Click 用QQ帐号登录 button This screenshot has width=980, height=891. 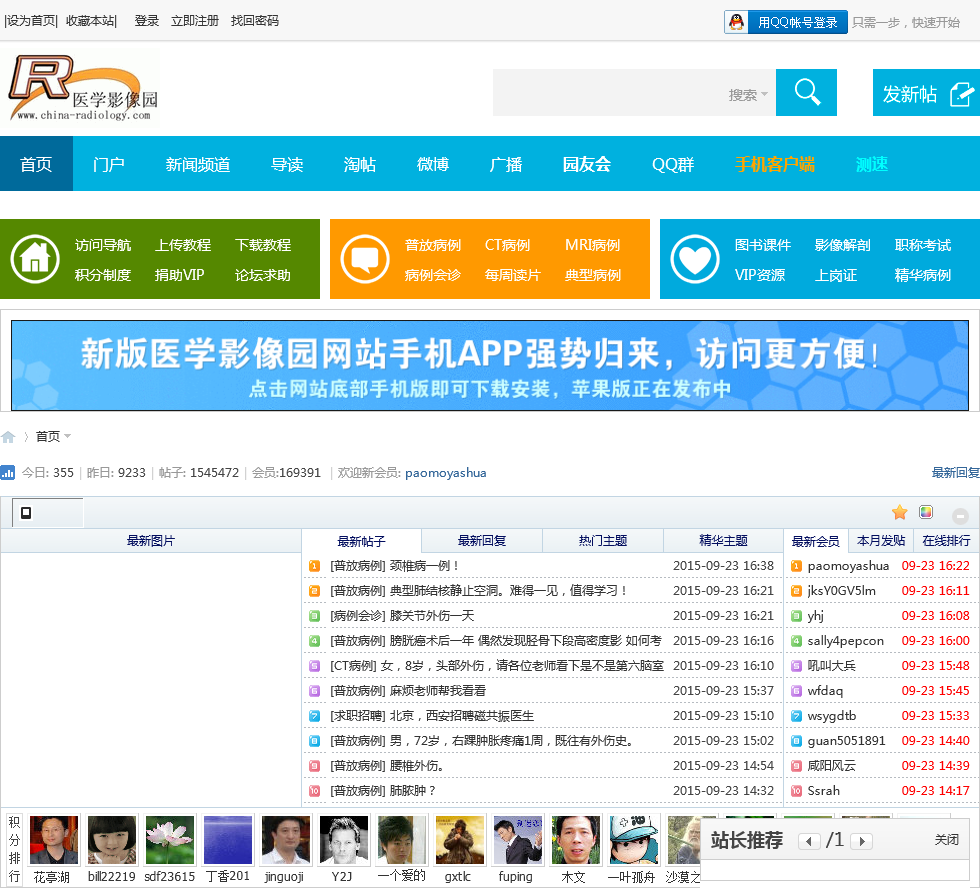(786, 22)
